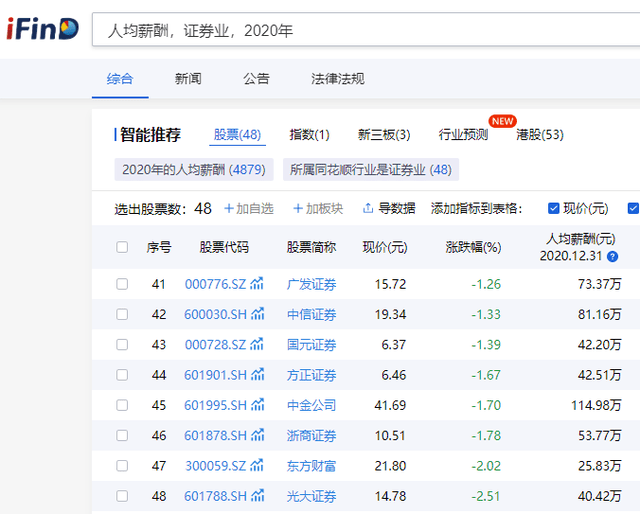Click the search box with 人均薪酬 query
This screenshot has height=514, width=640.
click(366, 30)
